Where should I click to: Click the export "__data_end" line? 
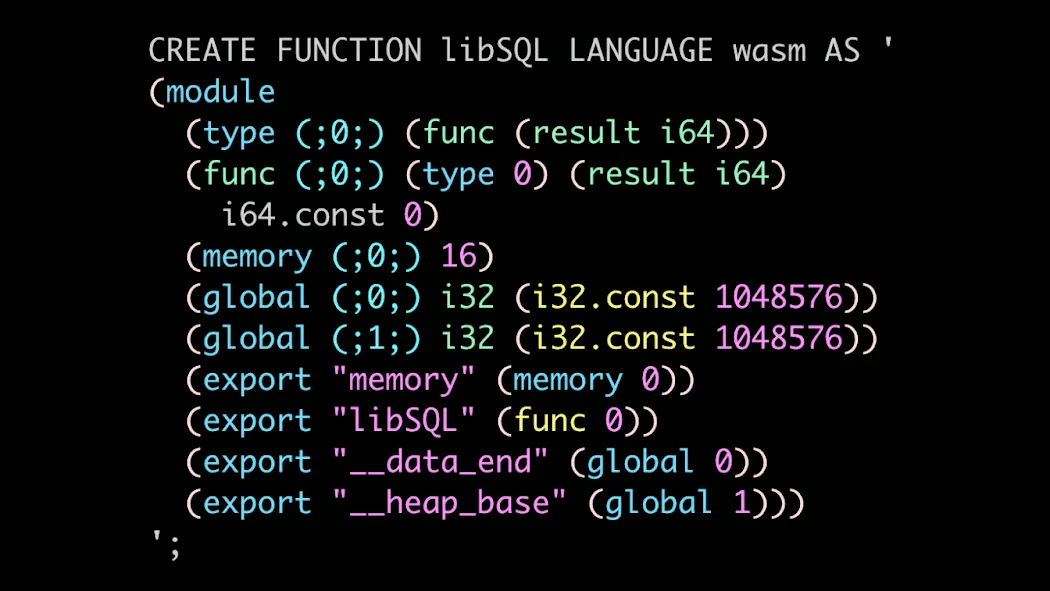click(477, 462)
